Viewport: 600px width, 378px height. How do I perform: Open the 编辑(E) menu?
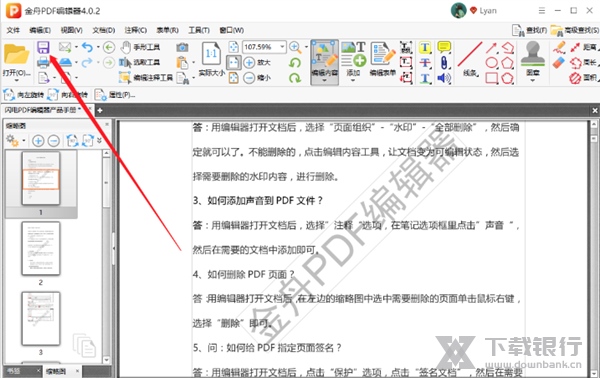pos(40,30)
